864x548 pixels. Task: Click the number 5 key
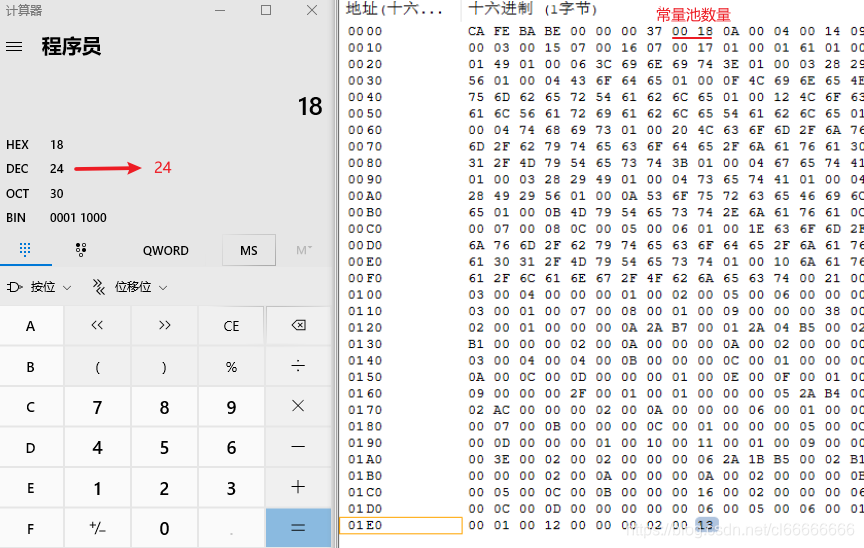(x=164, y=448)
